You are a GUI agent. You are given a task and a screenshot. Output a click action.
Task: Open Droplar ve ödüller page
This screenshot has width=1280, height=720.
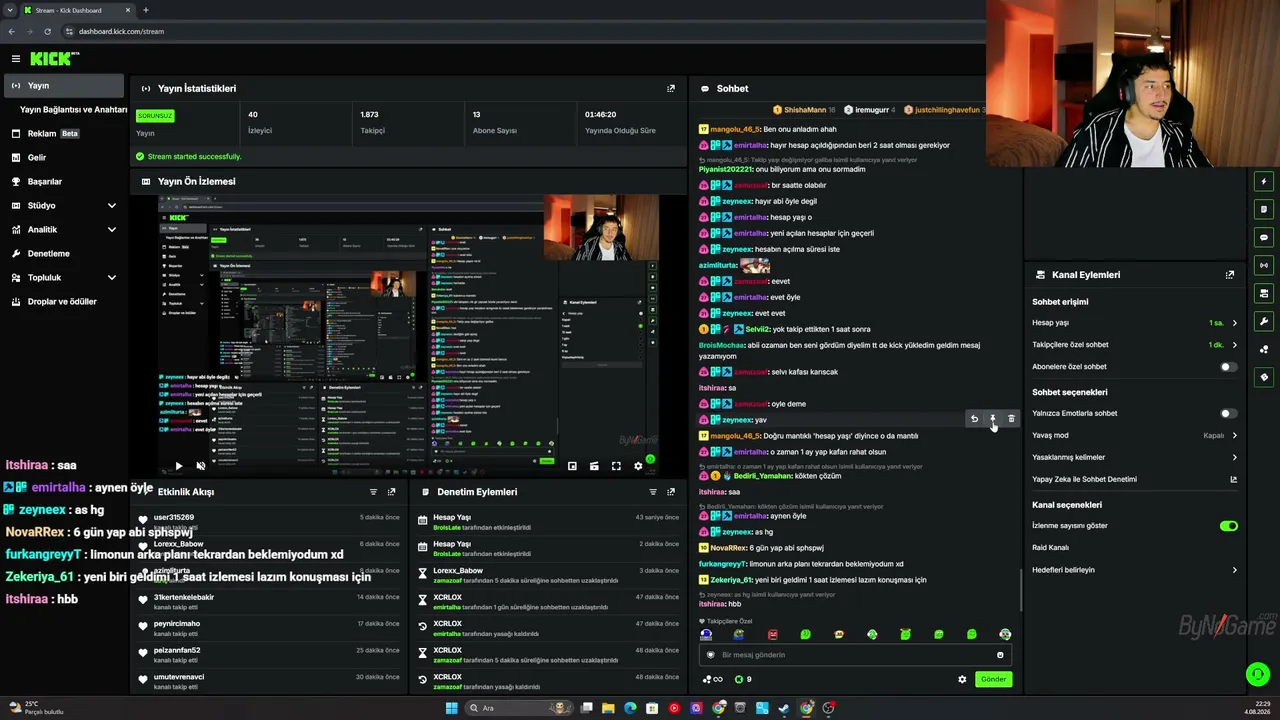[x=64, y=302]
